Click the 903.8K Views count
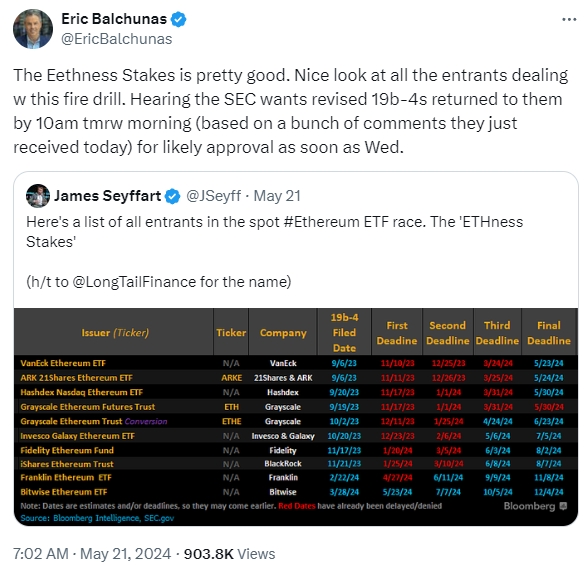The width and height of the screenshot is (585, 565). point(229,554)
